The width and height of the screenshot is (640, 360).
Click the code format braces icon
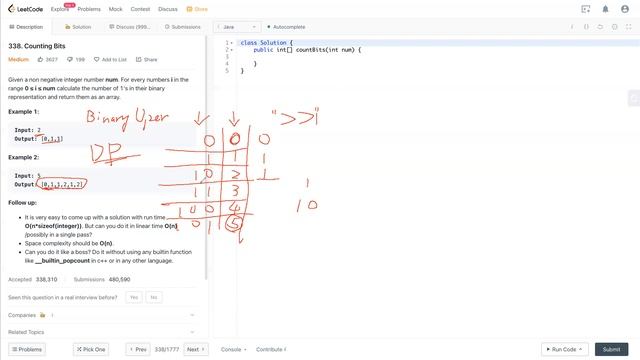[x=586, y=27]
